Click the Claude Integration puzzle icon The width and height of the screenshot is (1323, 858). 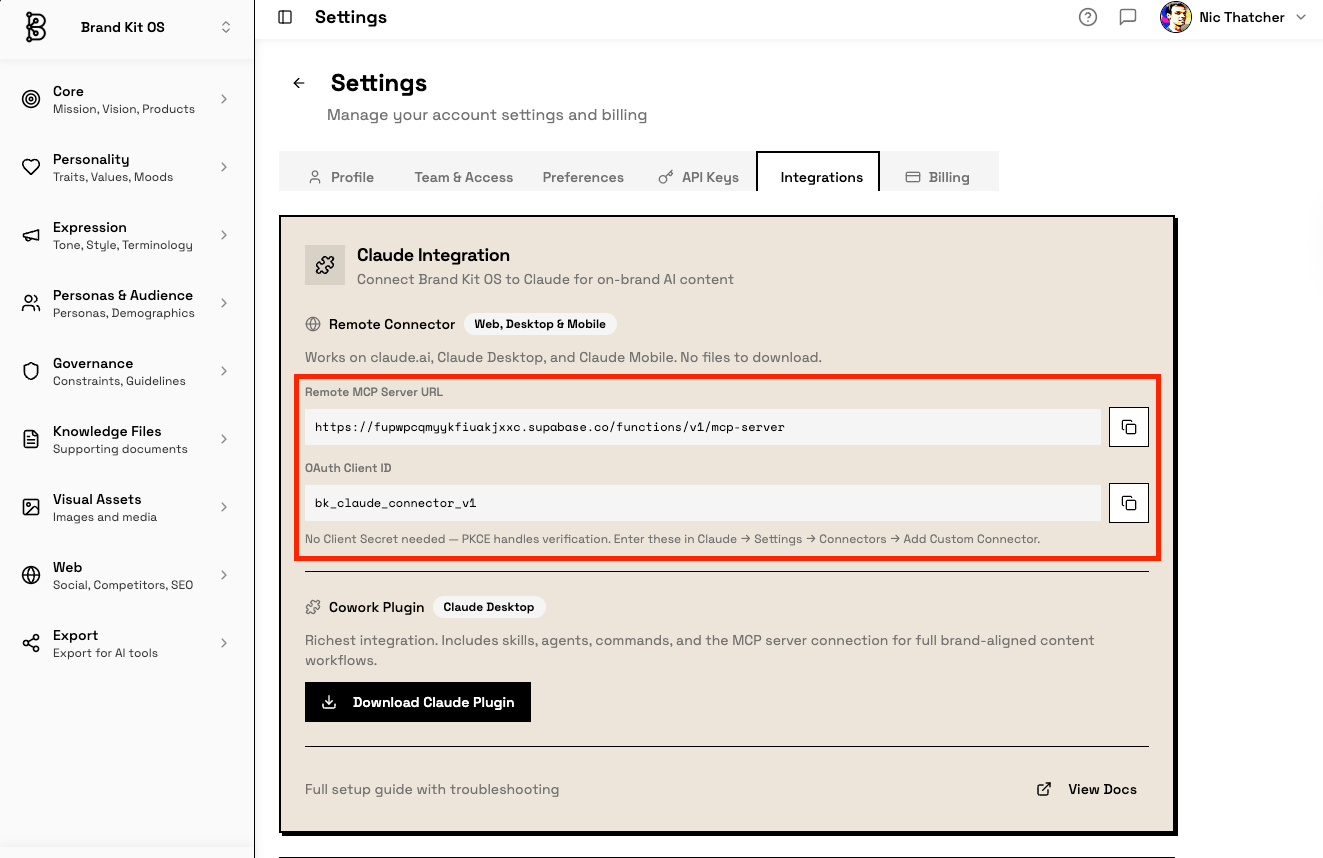tap(325, 265)
